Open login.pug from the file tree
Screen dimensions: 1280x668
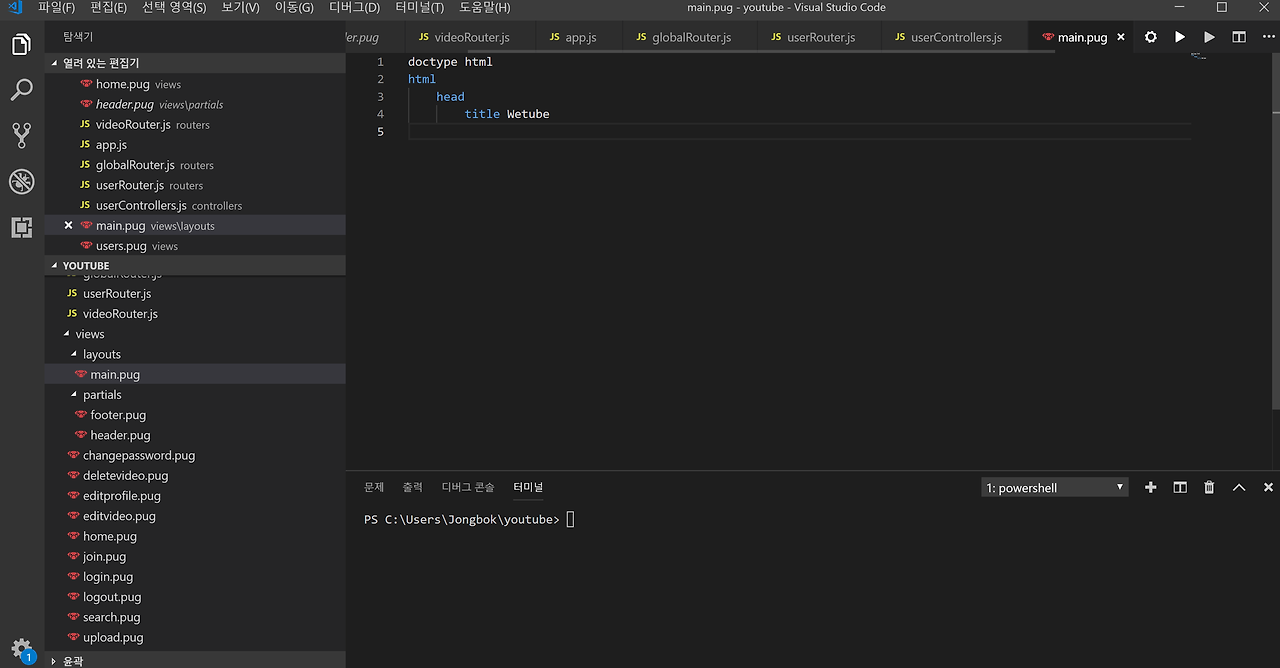[107, 577]
